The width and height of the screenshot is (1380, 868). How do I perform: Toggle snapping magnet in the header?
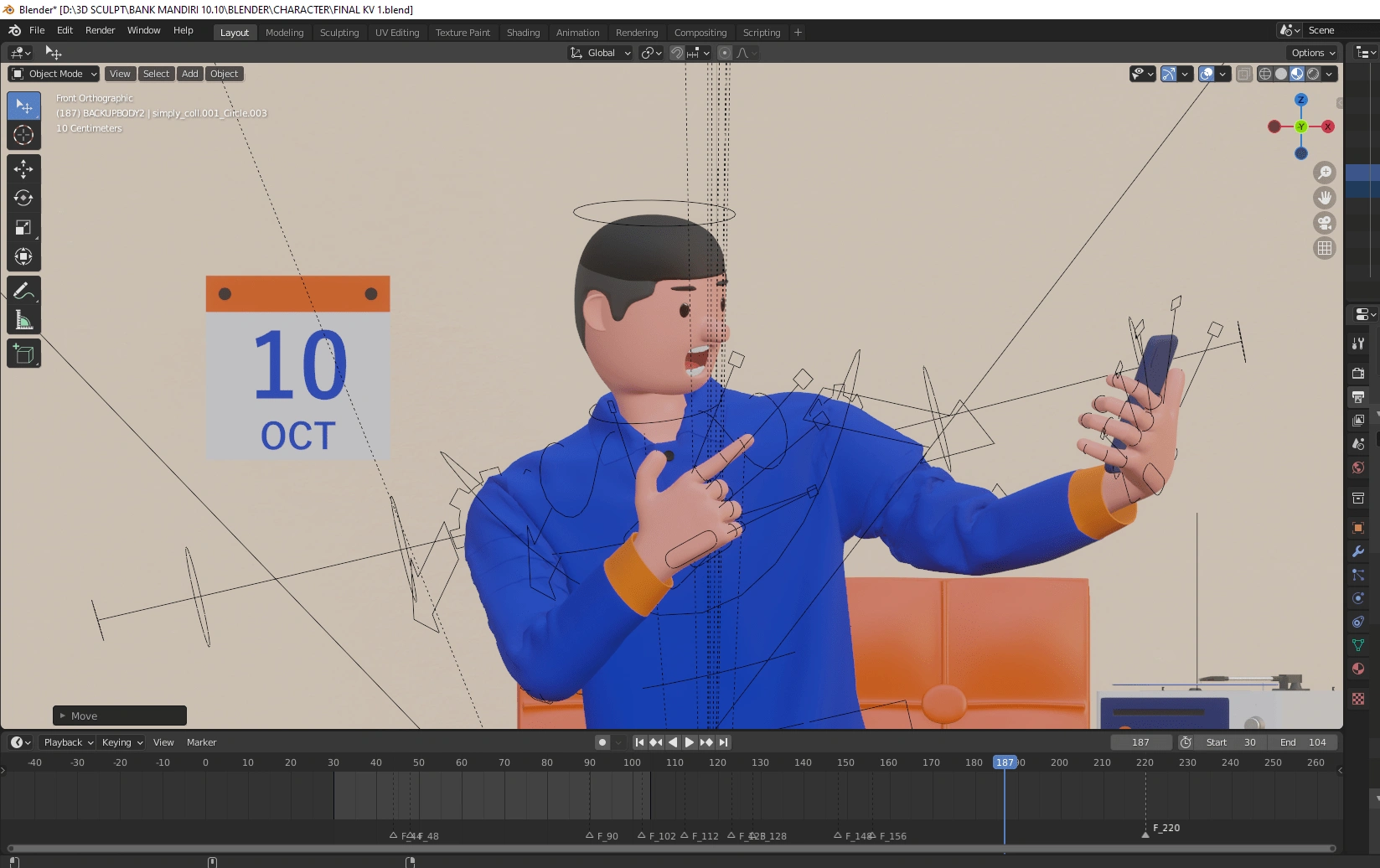(676, 53)
